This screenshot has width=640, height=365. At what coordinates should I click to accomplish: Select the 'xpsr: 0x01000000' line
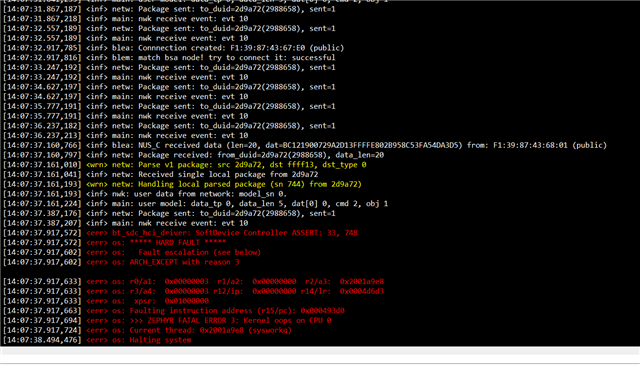pos(106,301)
